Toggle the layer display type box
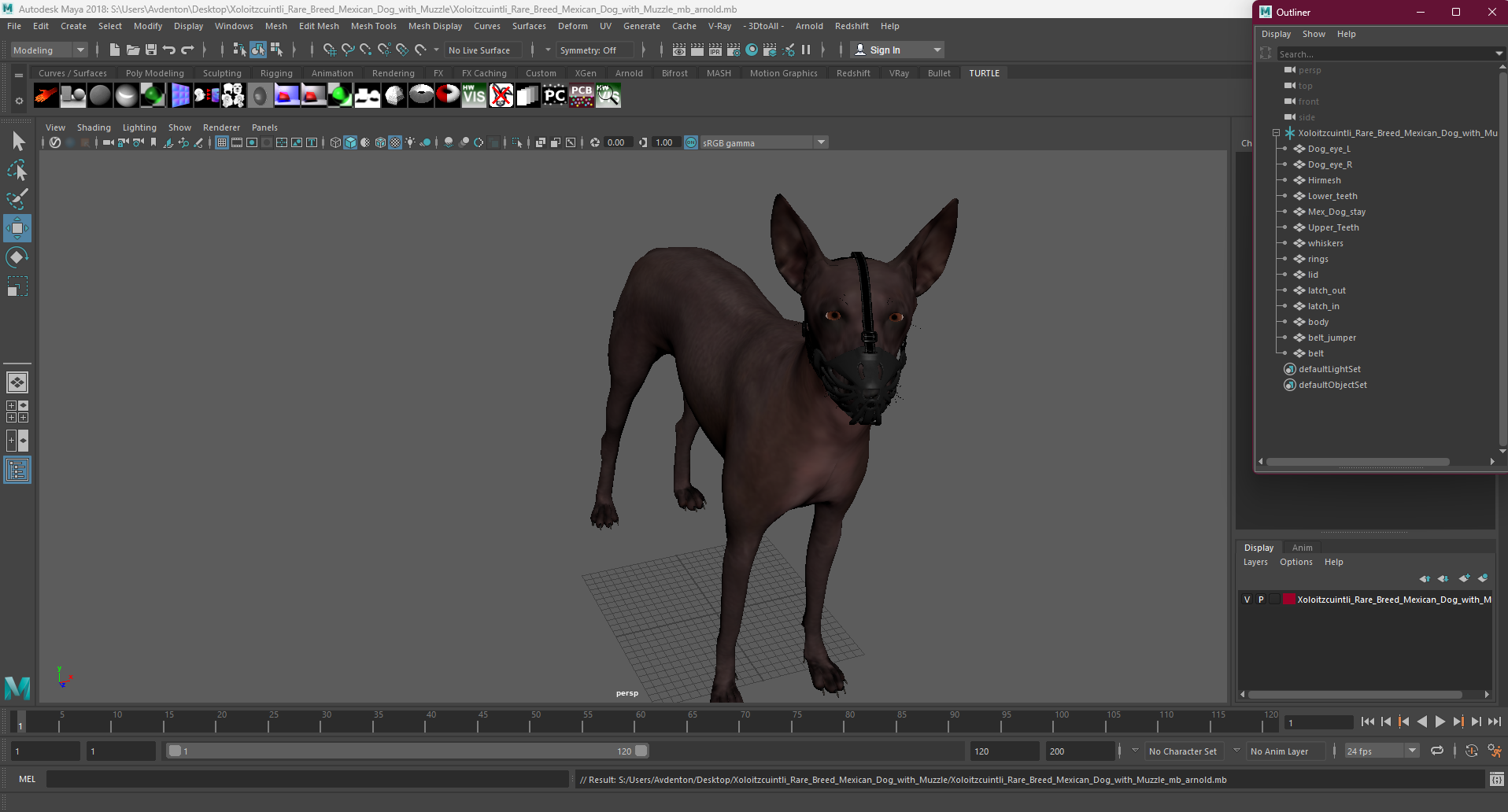Viewport: 1508px width, 812px height. point(1275,600)
